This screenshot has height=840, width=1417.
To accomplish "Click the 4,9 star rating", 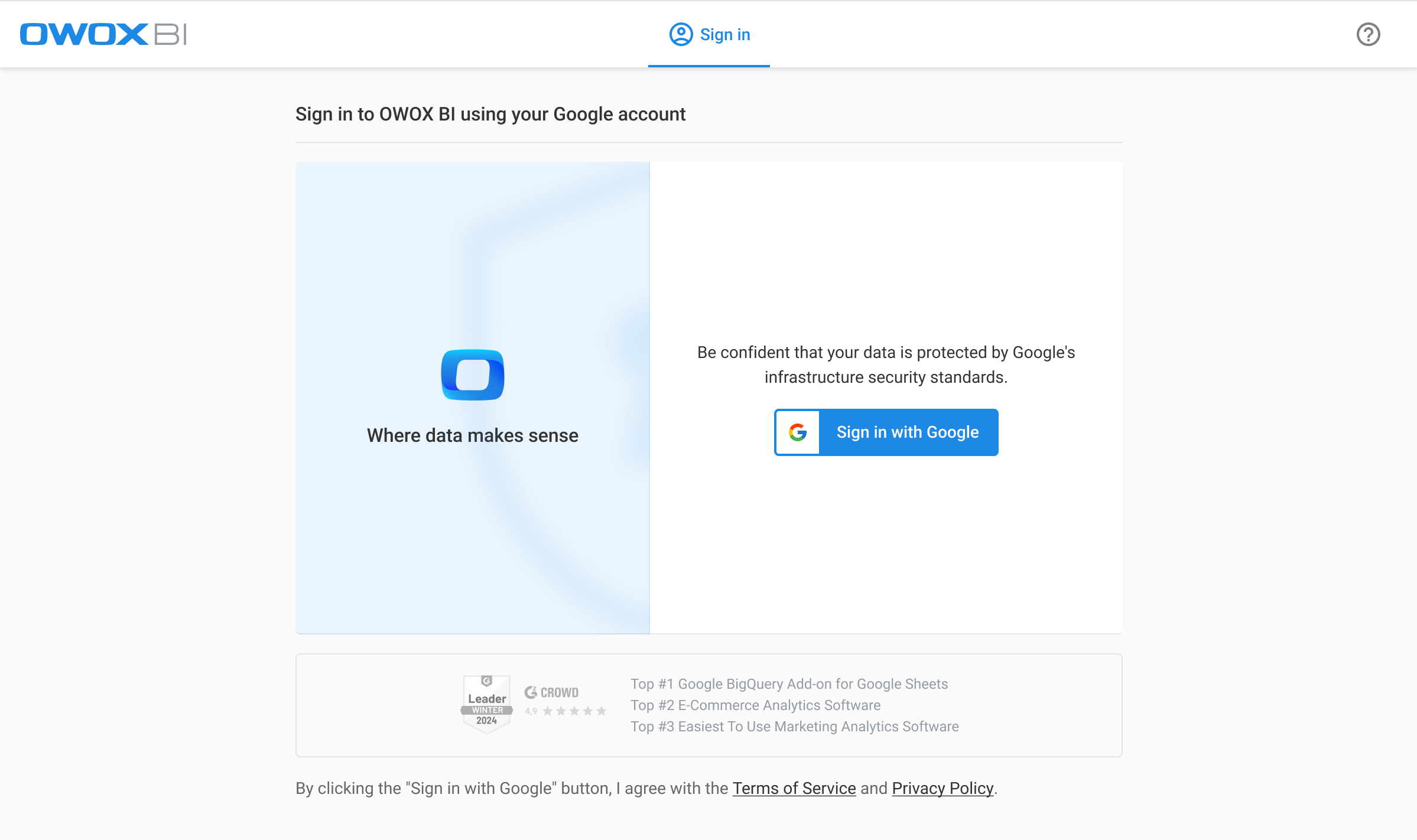I will coord(566,711).
